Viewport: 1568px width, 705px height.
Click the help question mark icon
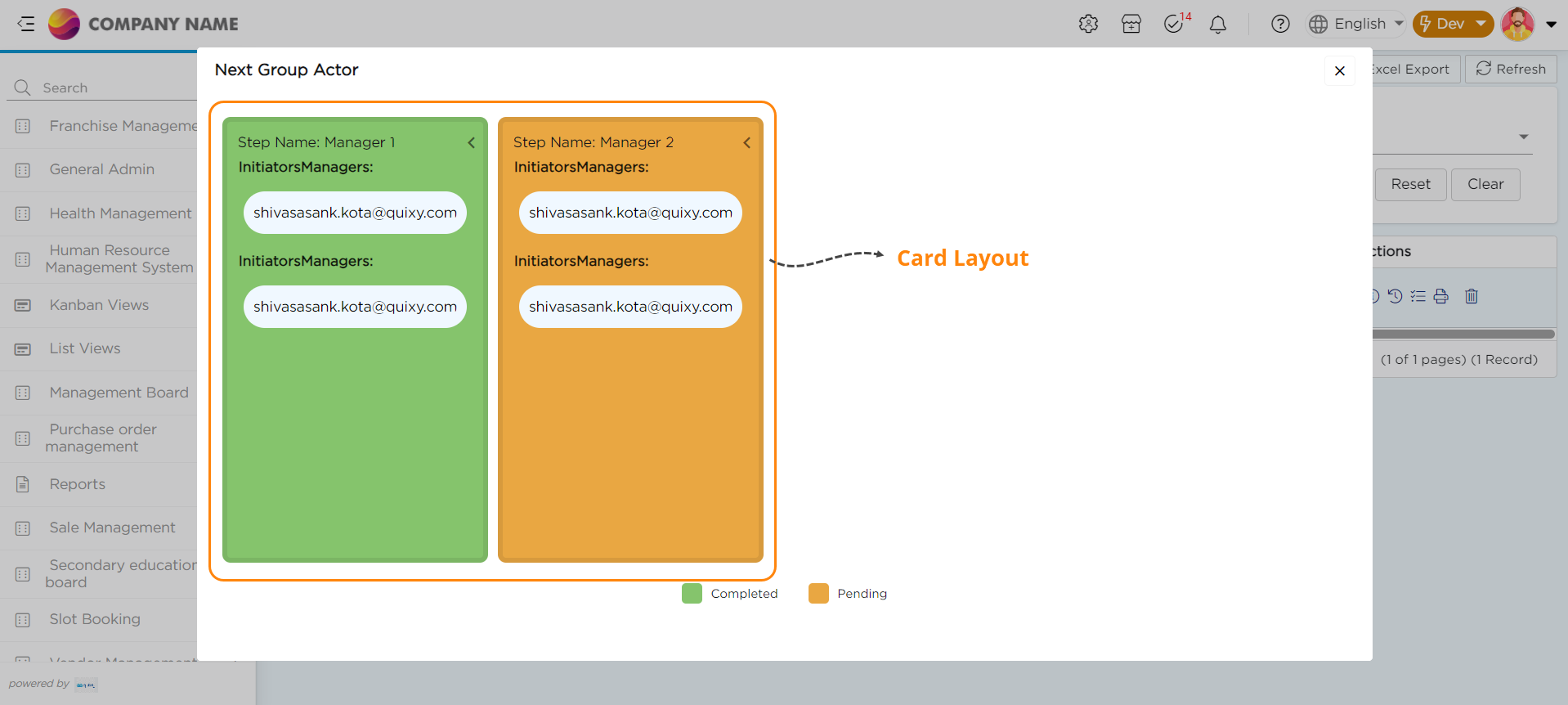point(1280,25)
